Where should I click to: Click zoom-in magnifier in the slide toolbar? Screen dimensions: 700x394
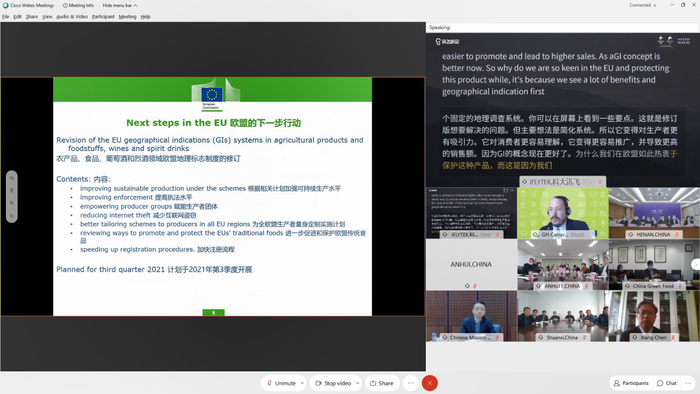coord(12,203)
